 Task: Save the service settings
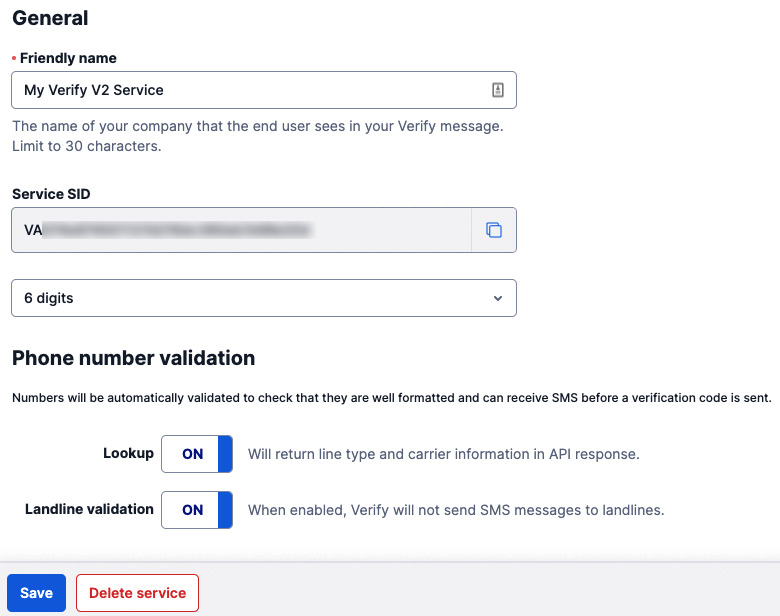[36, 593]
